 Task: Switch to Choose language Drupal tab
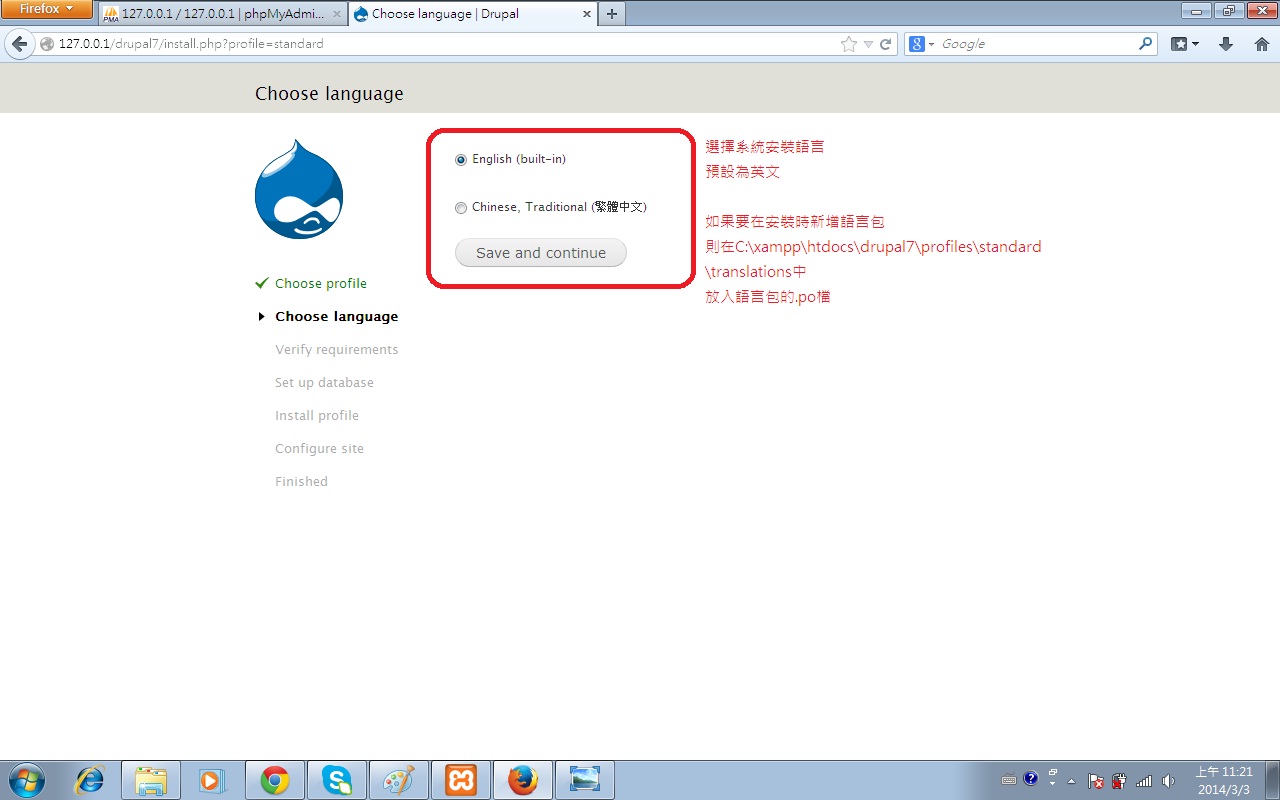[x=473, y=14]
